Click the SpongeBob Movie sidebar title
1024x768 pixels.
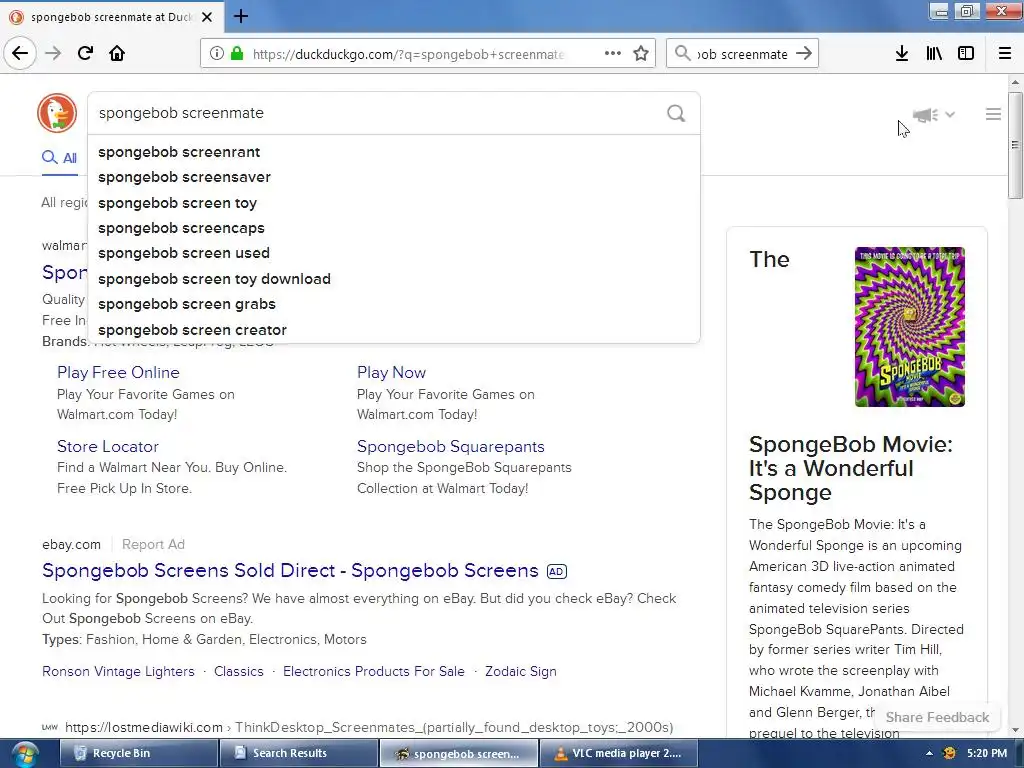click(x=851, y=468)
